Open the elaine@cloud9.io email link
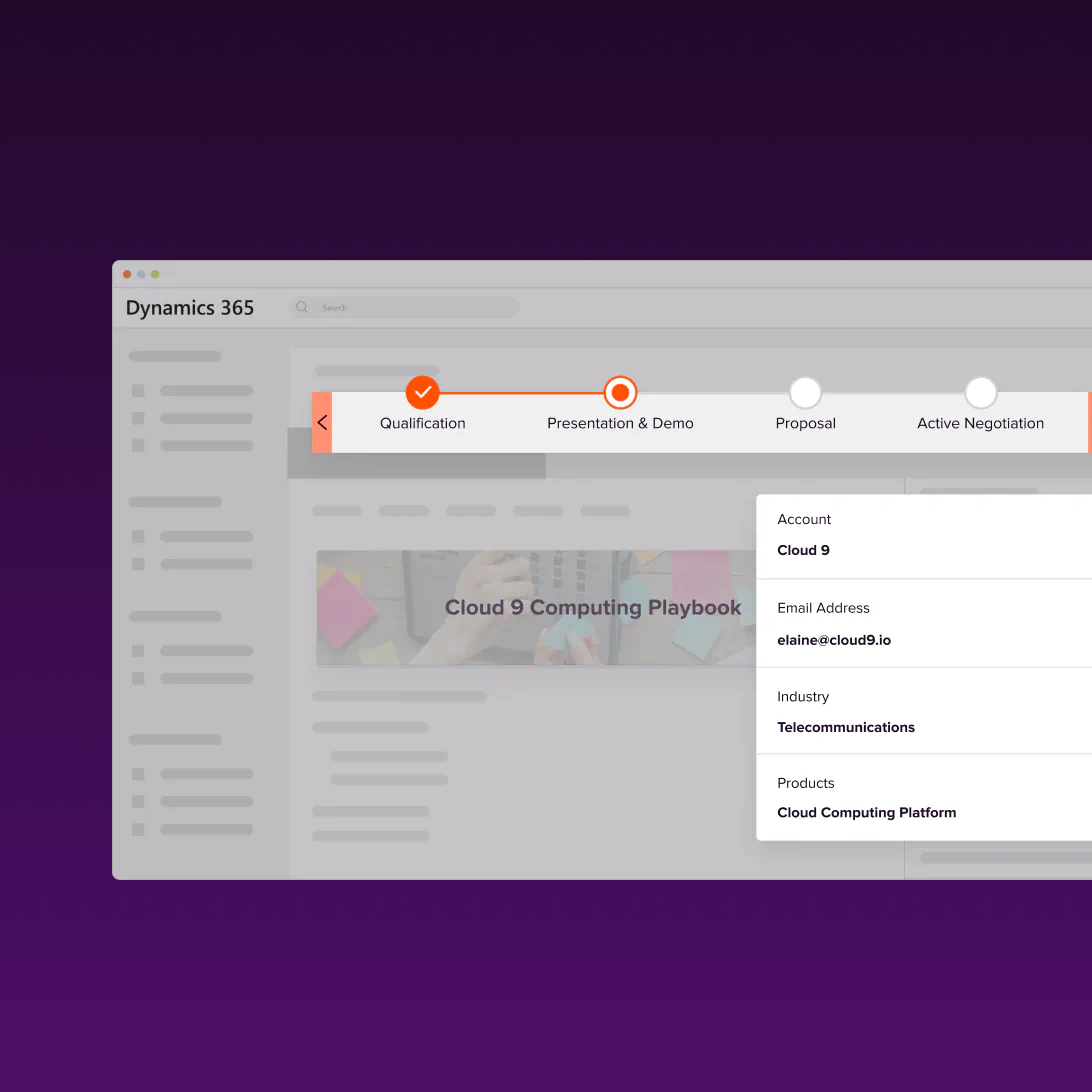1092x1092 pixels. pos(834,640)
